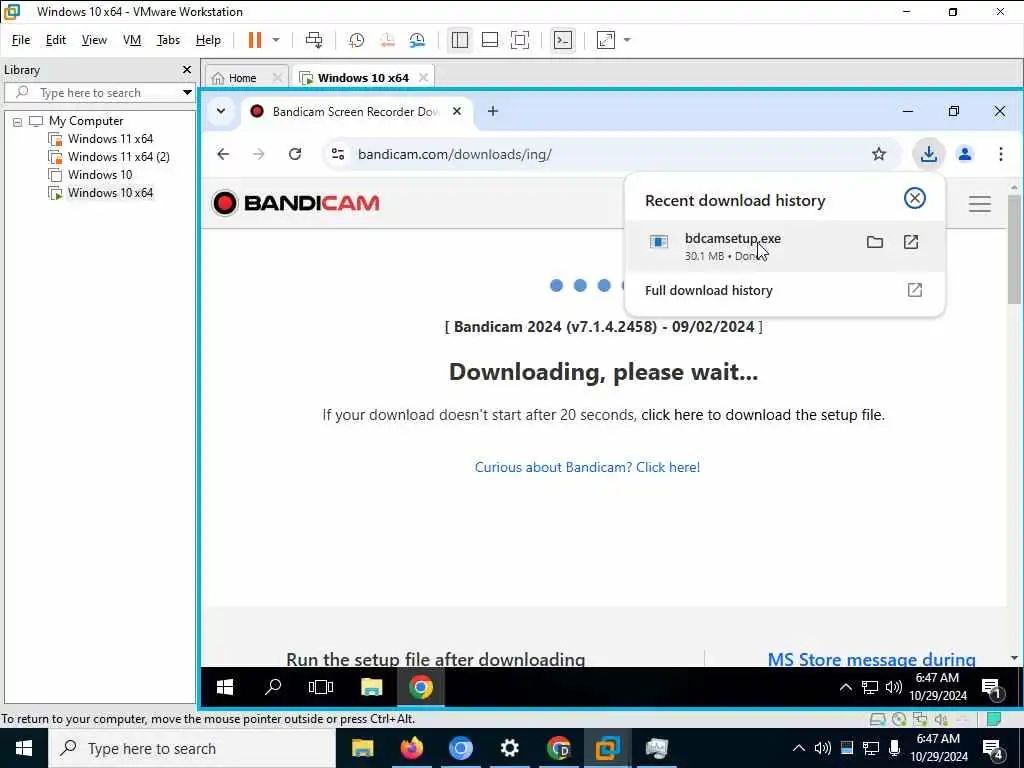Screen dimensions: 1024x768
Task: Select the running Windows 10 x64 library entry
Action: click(x=101, y=193)
